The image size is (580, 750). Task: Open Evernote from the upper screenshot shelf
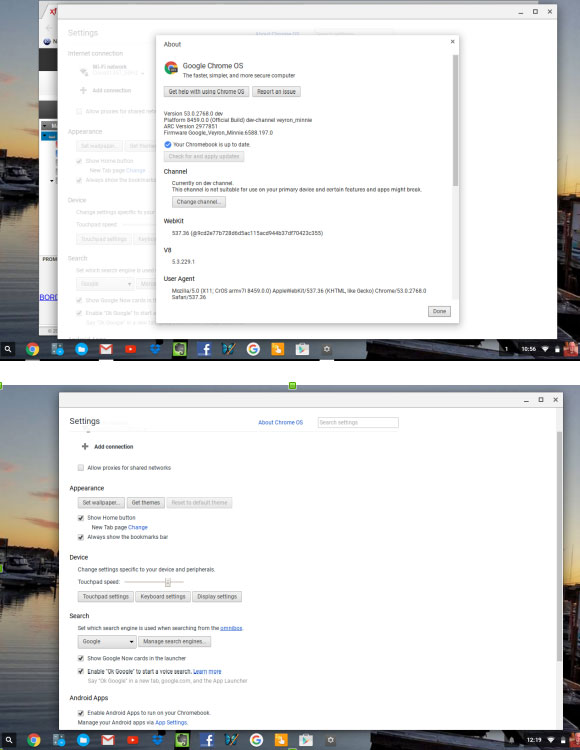tap(180, 350)
